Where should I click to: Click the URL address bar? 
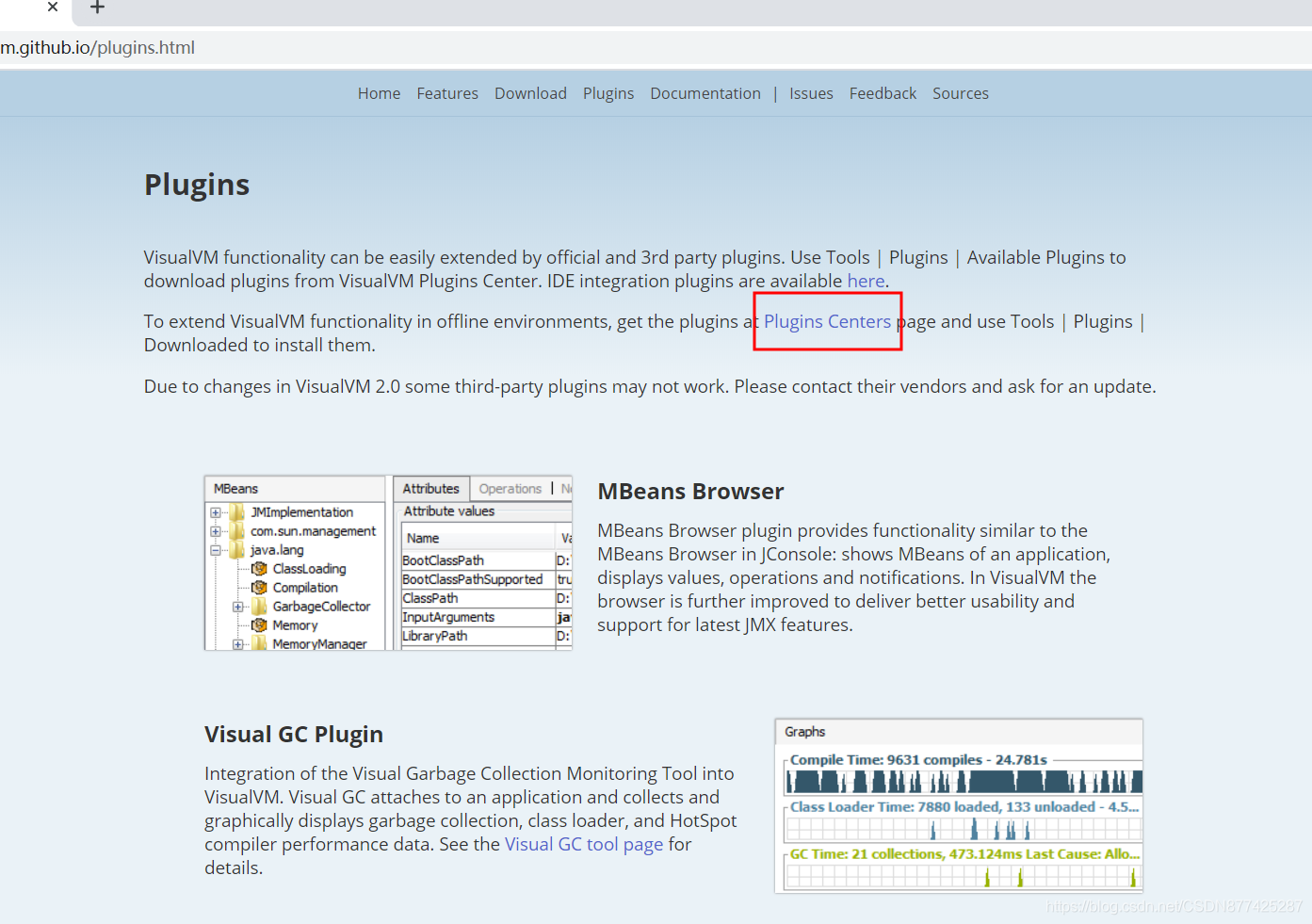pos(656,47)
